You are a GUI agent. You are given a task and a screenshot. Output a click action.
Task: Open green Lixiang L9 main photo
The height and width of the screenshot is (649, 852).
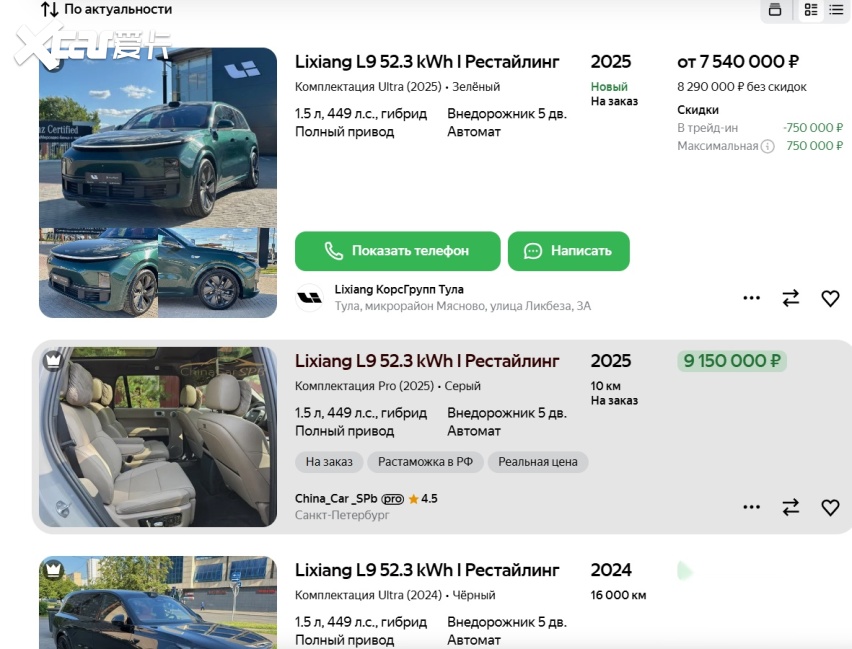pyautogui.click(x=158, y=137)
